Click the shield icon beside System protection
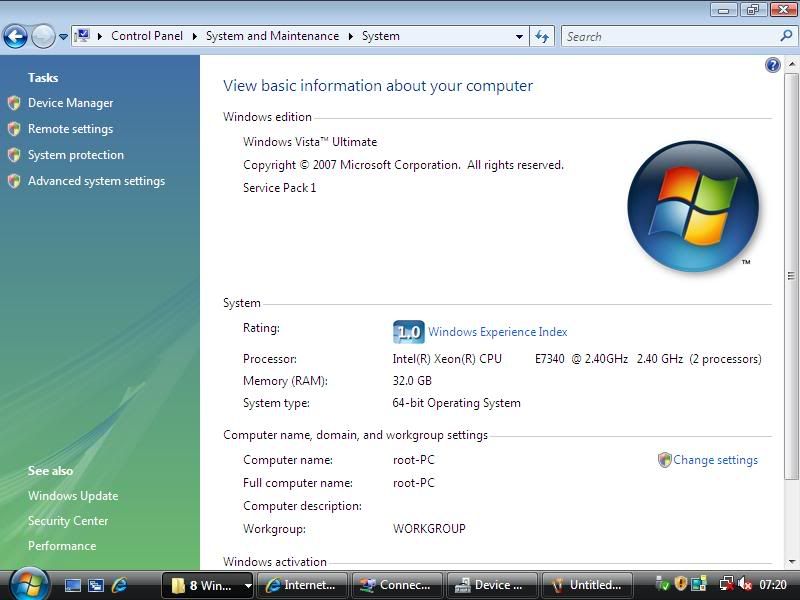800x600 pixels. click(x=14, y=155)
